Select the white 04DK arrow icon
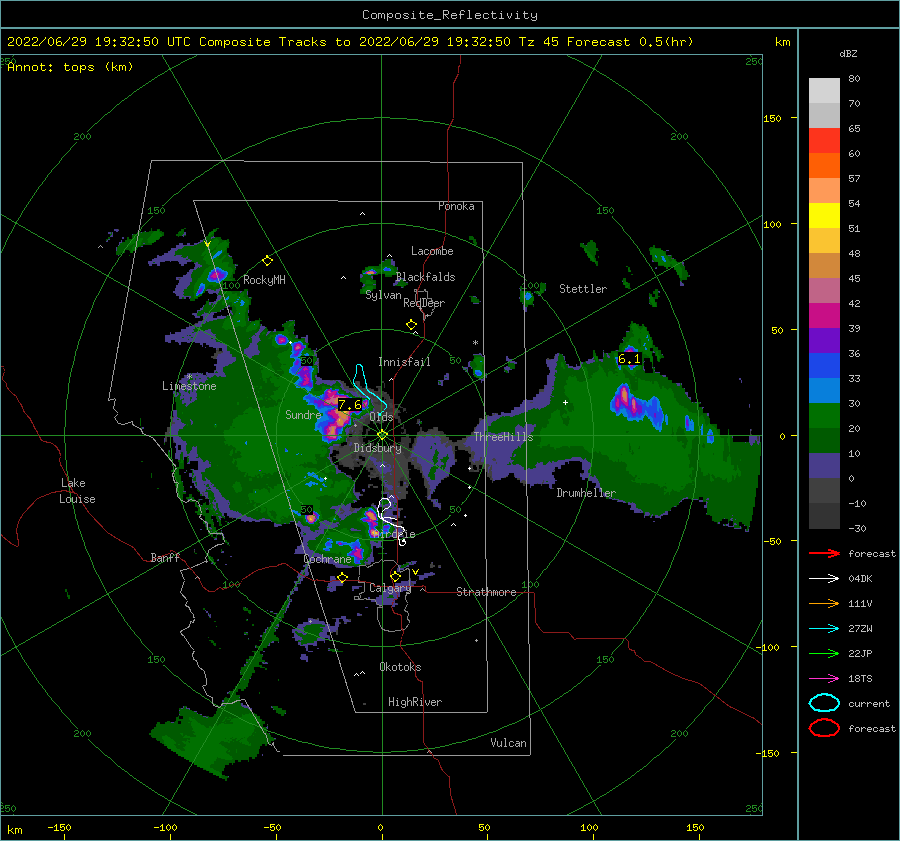This screenshot has width=900, height=841. pos(824,579)
